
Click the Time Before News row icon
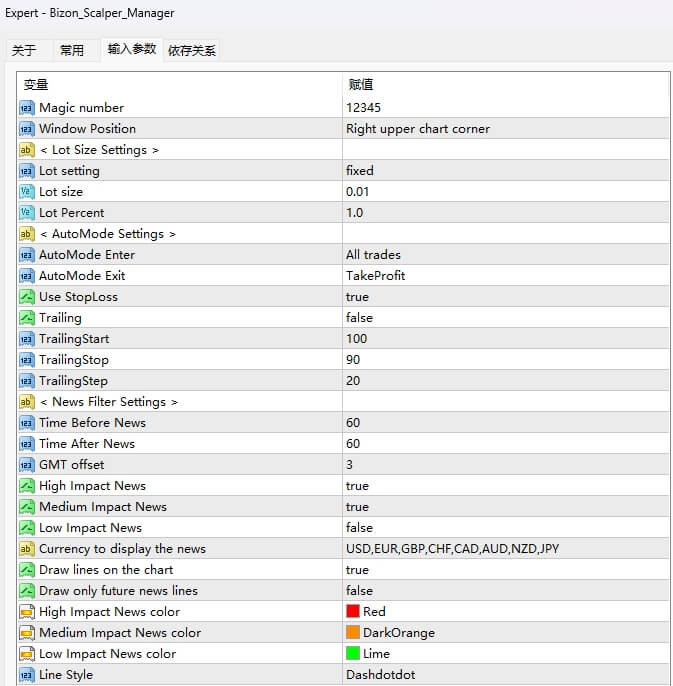[x=27, y=423]
